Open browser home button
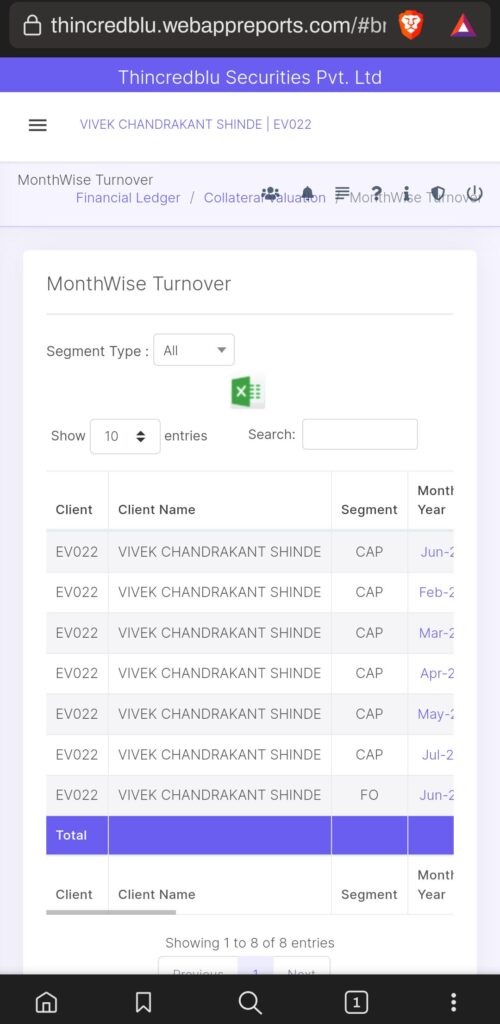This screenshot has height=1024, width=500. (46, 1001)
